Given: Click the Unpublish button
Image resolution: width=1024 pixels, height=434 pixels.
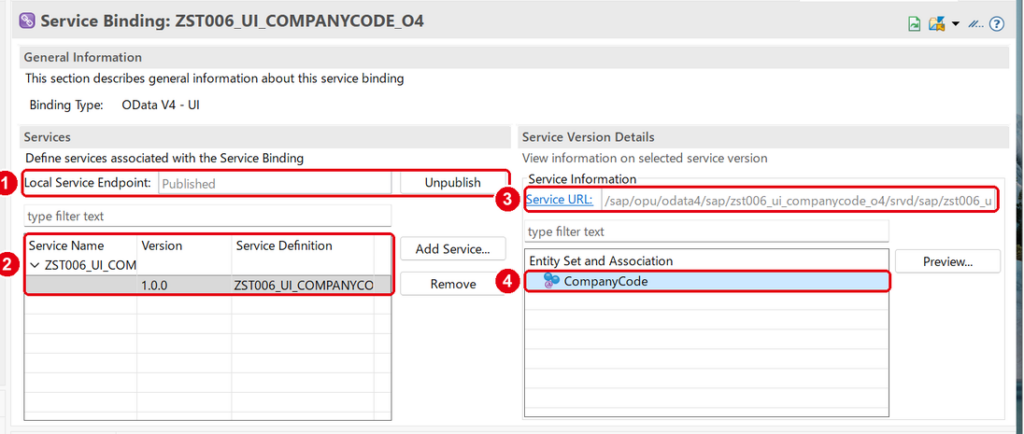Looking at the screenshot, I should pyautogui.click(x=453, y=183).
